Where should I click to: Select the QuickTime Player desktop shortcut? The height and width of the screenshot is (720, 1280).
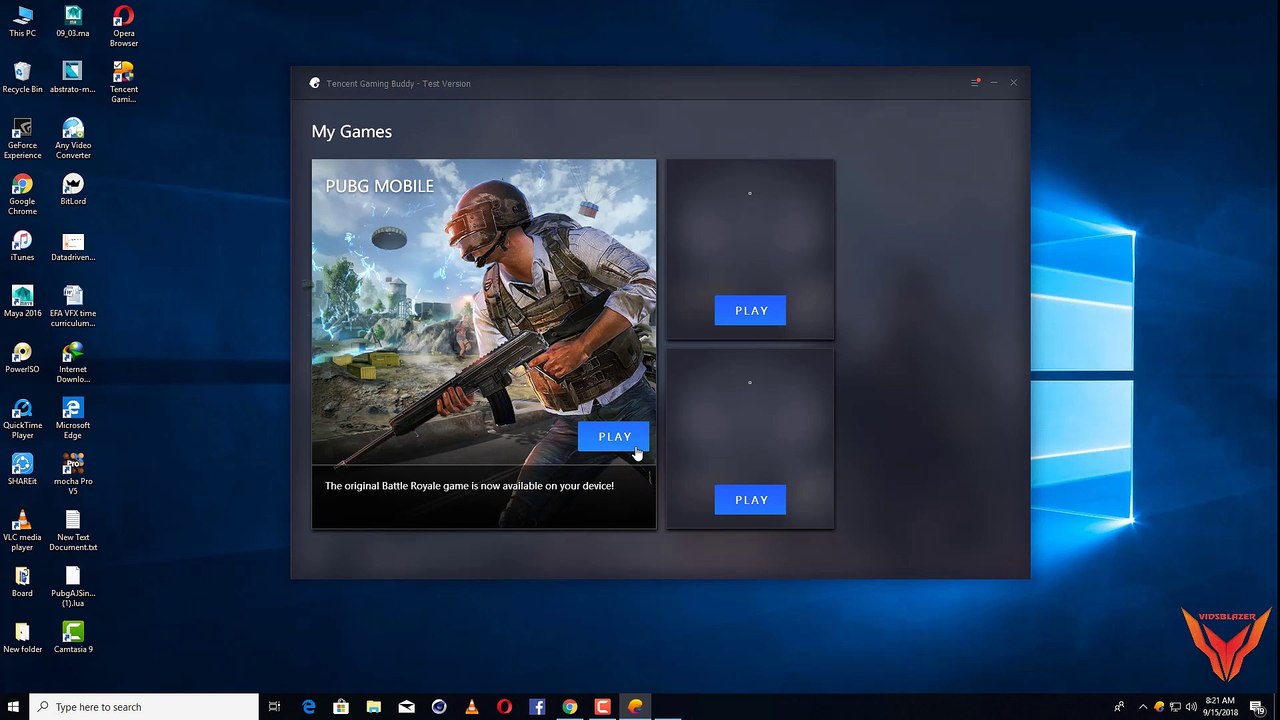22,418
